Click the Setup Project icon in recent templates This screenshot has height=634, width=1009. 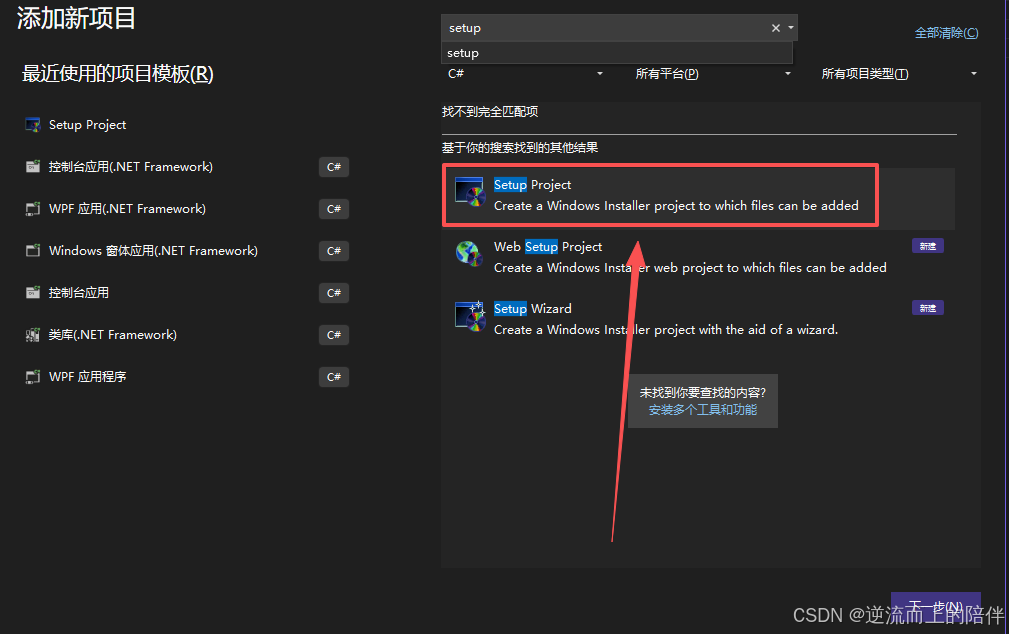click(x=33, y=125)
